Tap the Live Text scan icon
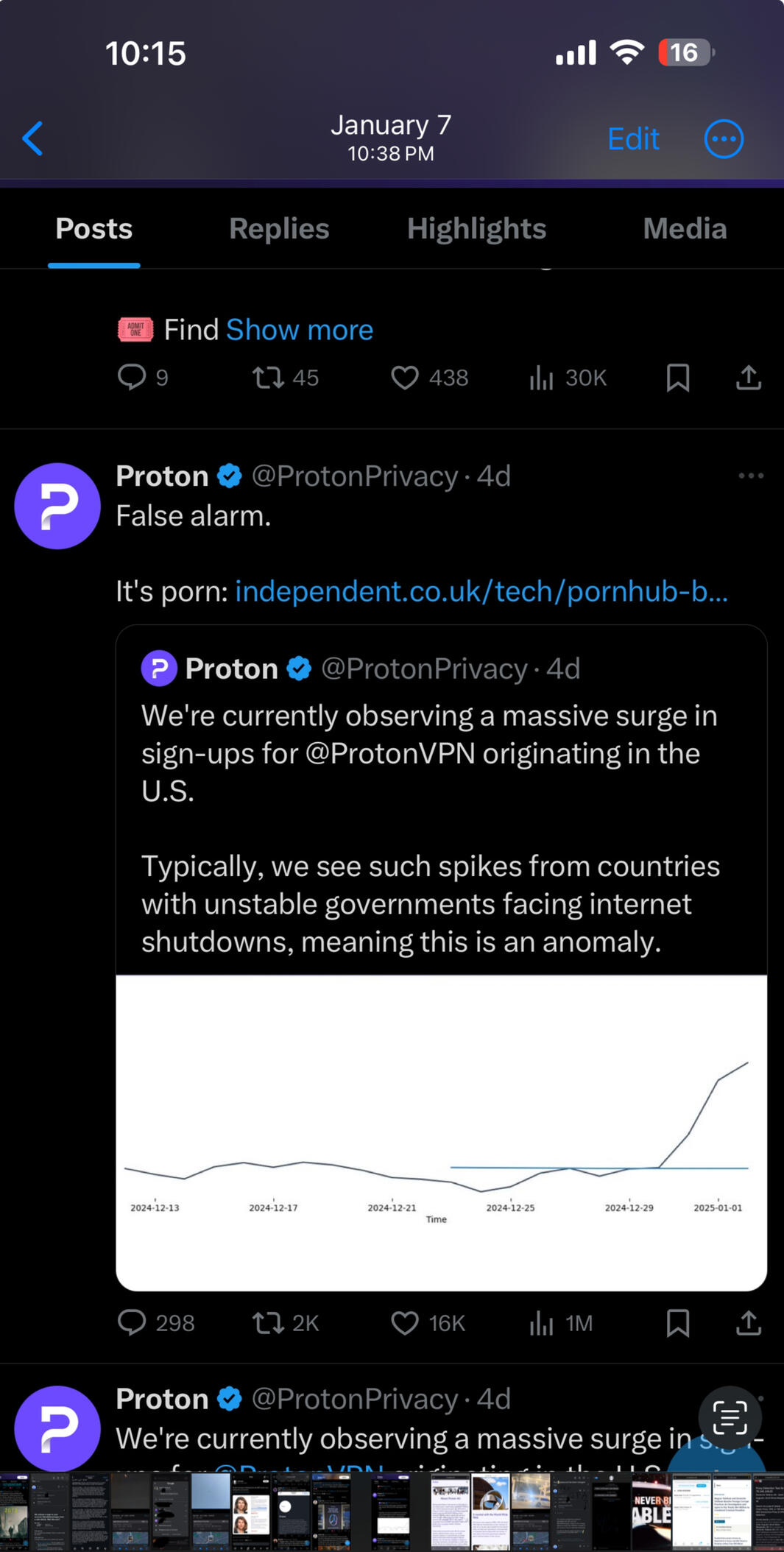This screenshot has height=1552, width=784. pos(730,1417)
